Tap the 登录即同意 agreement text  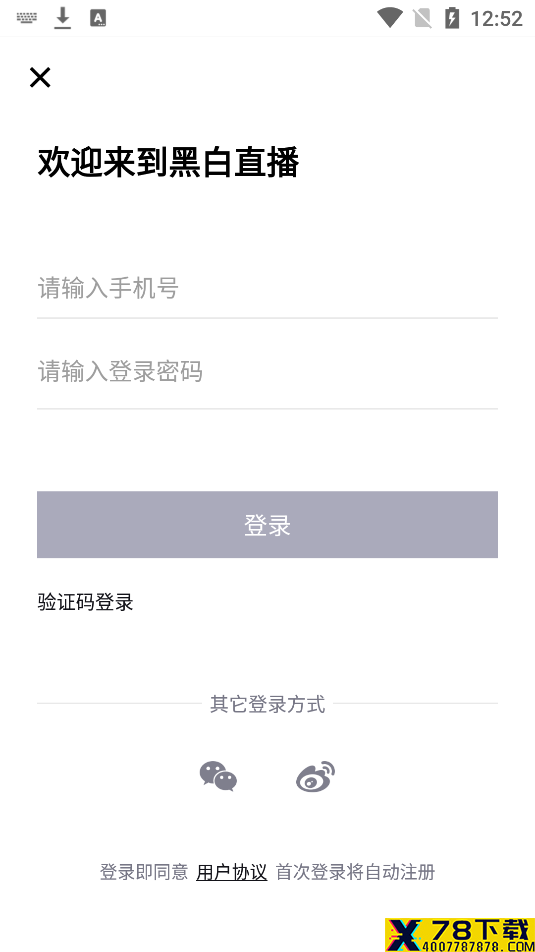coord(144,872)
